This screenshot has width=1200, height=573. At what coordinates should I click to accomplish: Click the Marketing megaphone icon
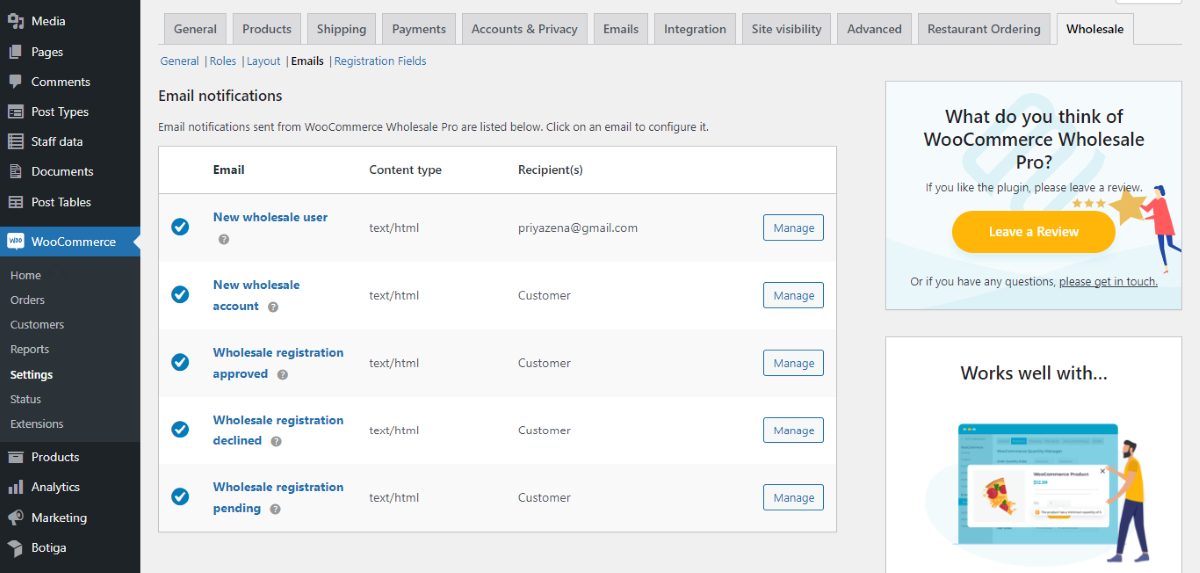(15, 518)
